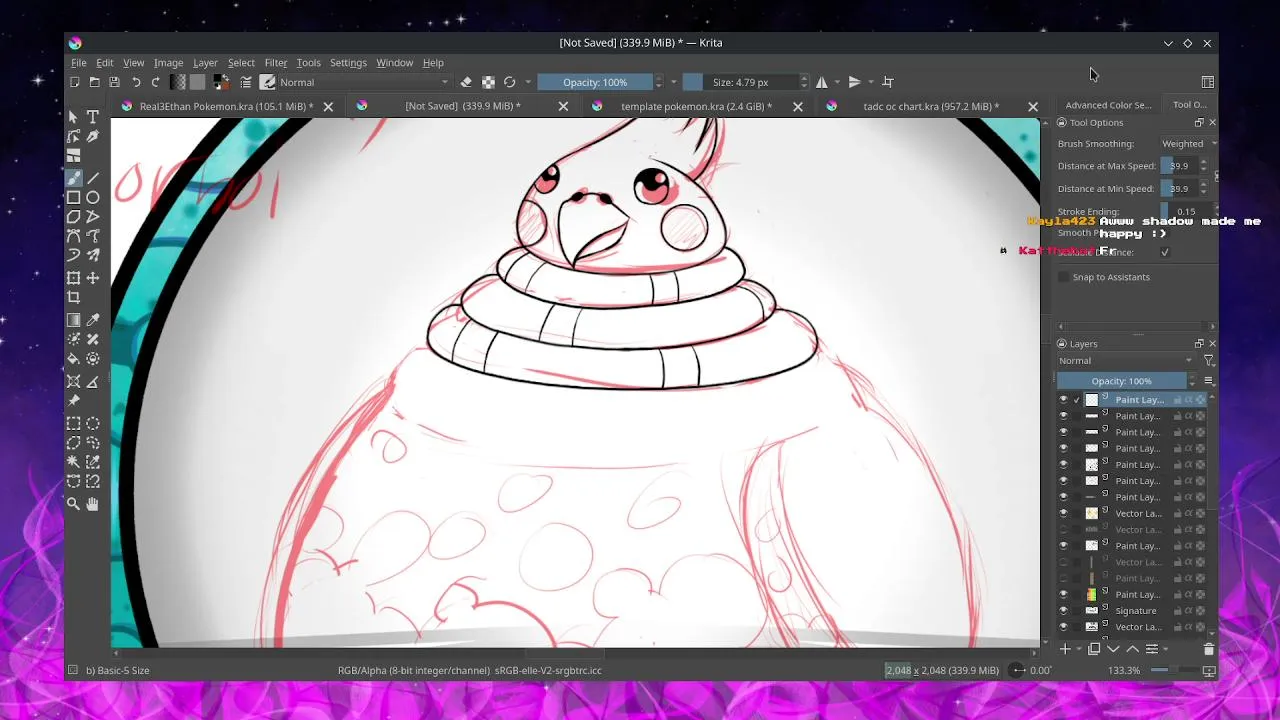Open layer options menu beside Opacity
The image size is (1280, 720).
tap(1208, 381)
